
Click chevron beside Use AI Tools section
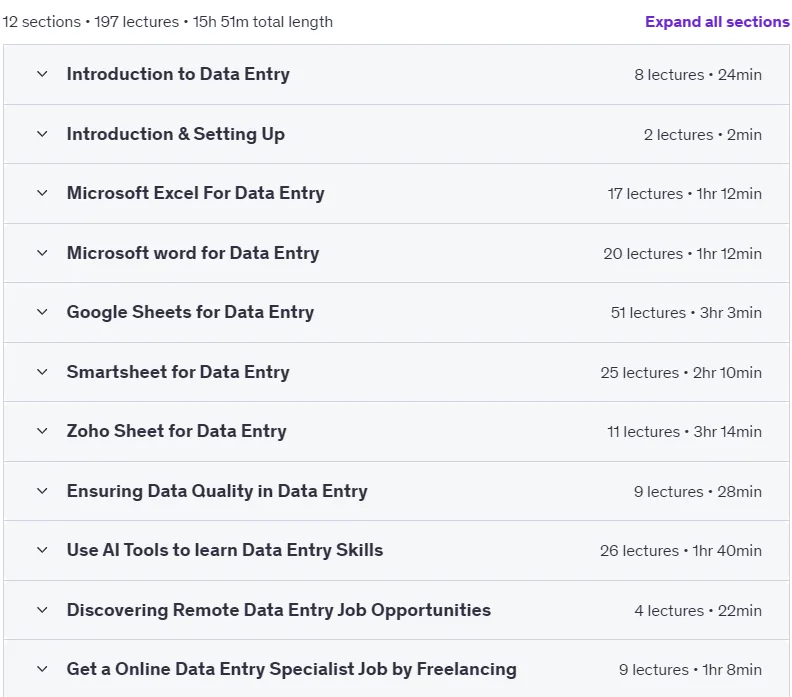coord(42,550)
